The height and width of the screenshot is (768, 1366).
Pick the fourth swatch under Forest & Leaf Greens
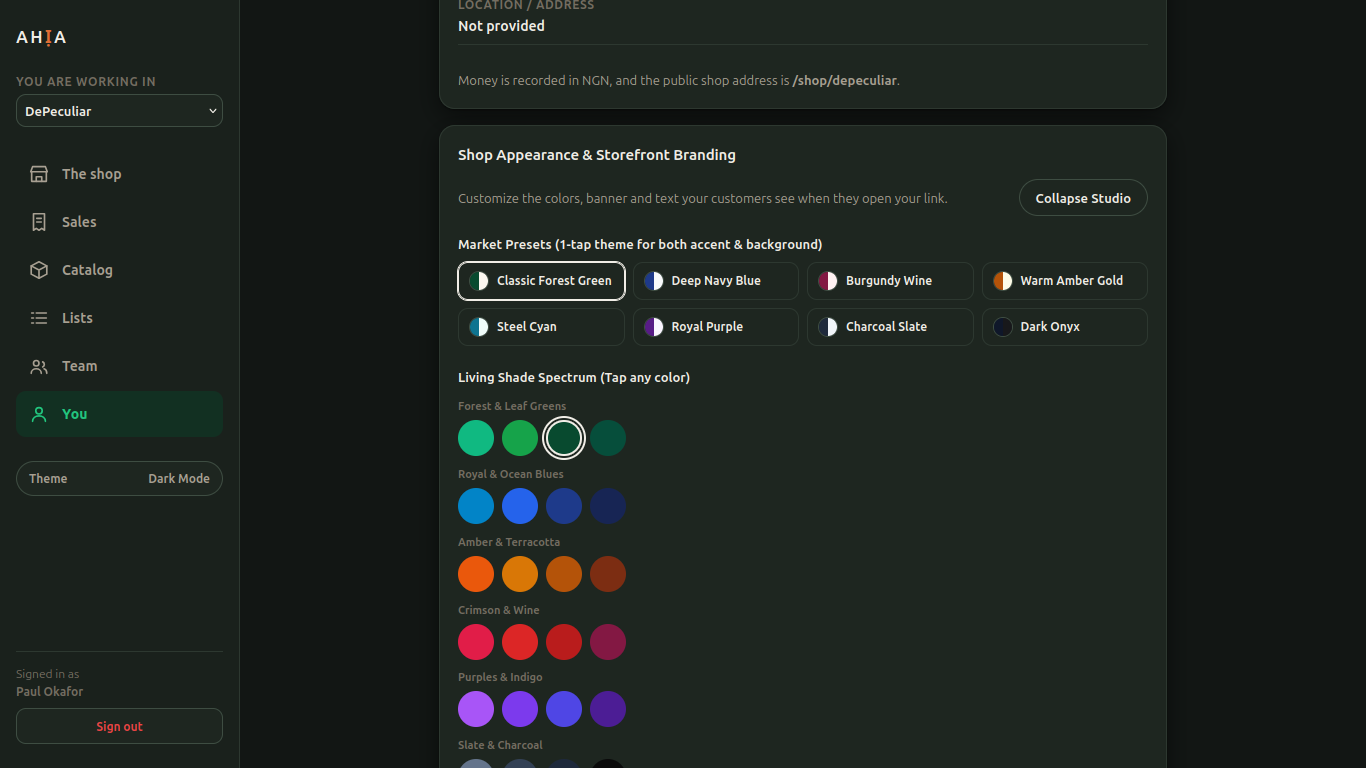pos(608,438)
